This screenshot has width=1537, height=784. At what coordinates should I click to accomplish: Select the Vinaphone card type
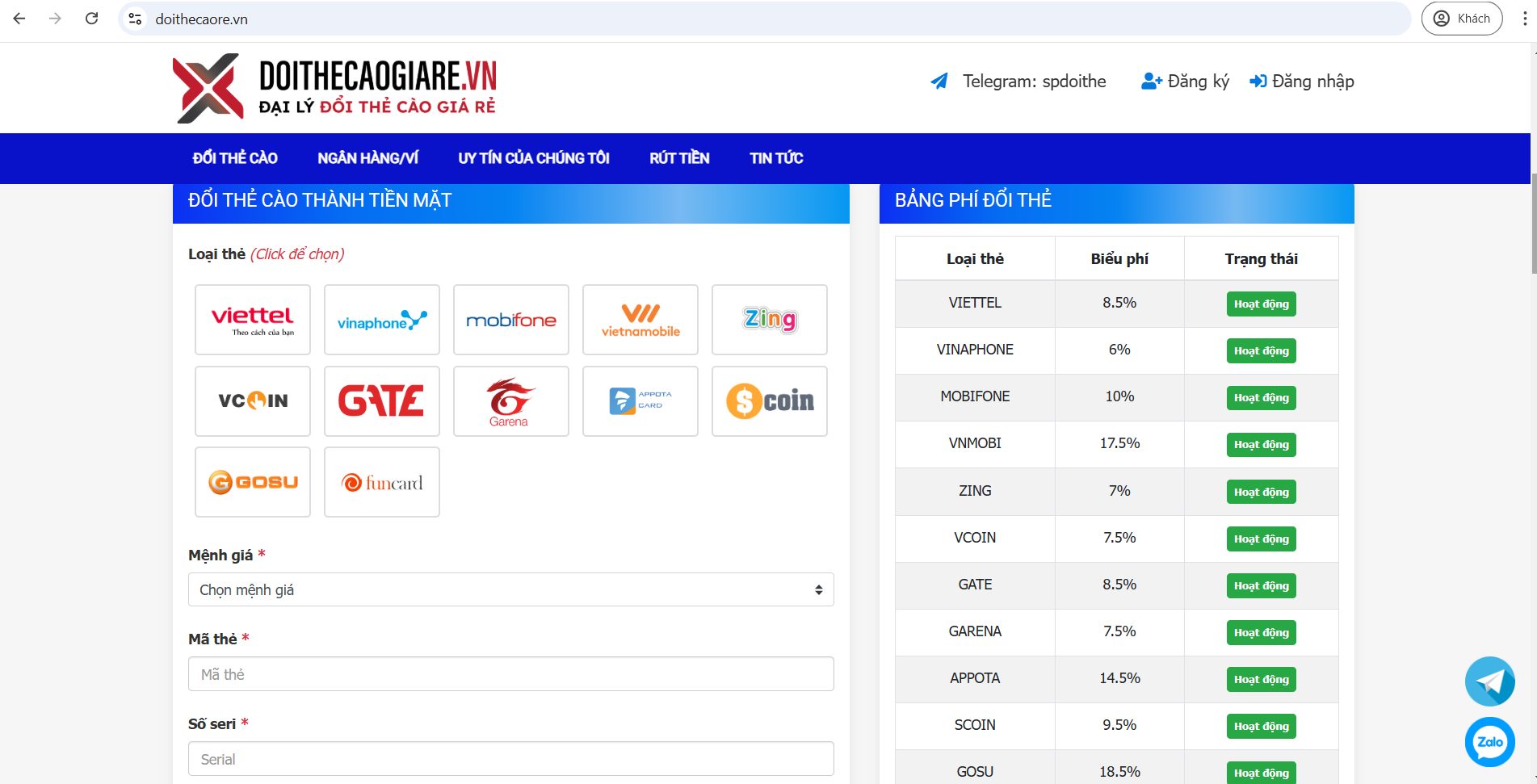[382, 320]
